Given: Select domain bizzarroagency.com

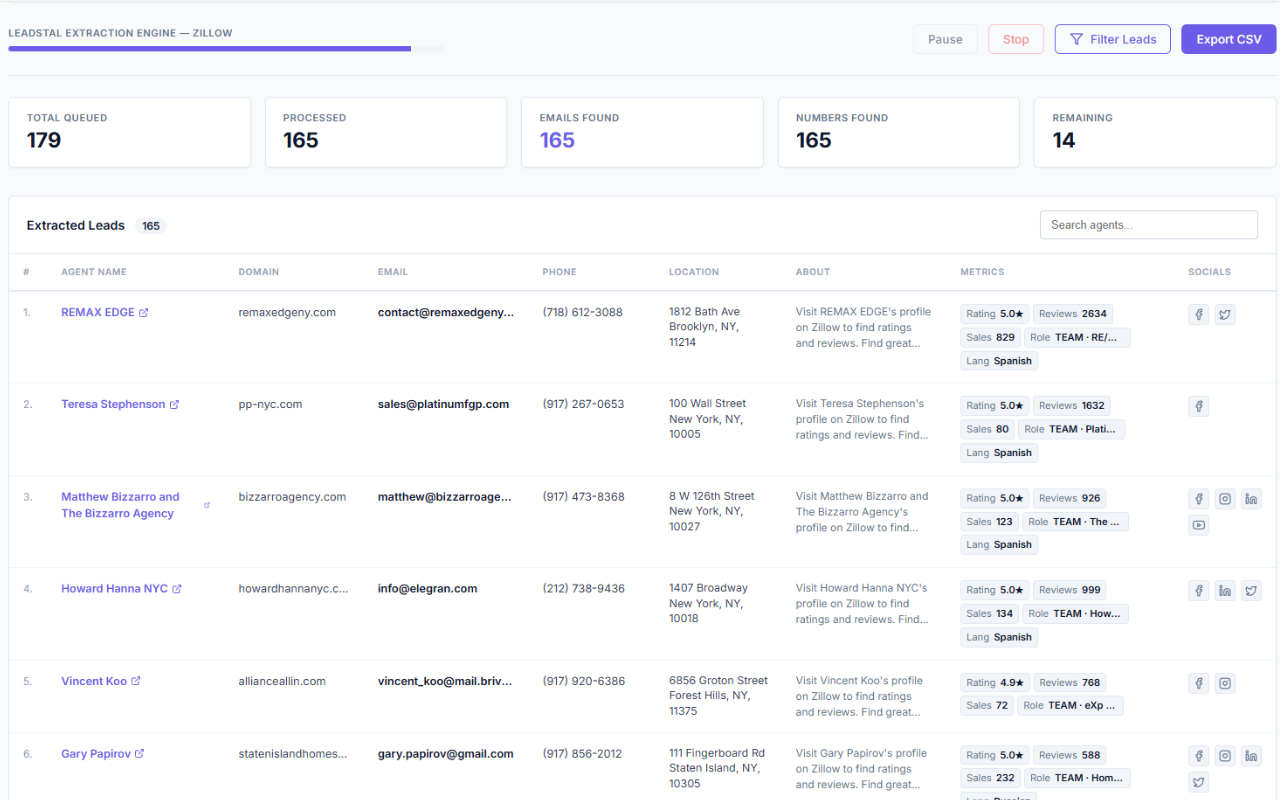Looking at the screenshot, I should (292, 497).
